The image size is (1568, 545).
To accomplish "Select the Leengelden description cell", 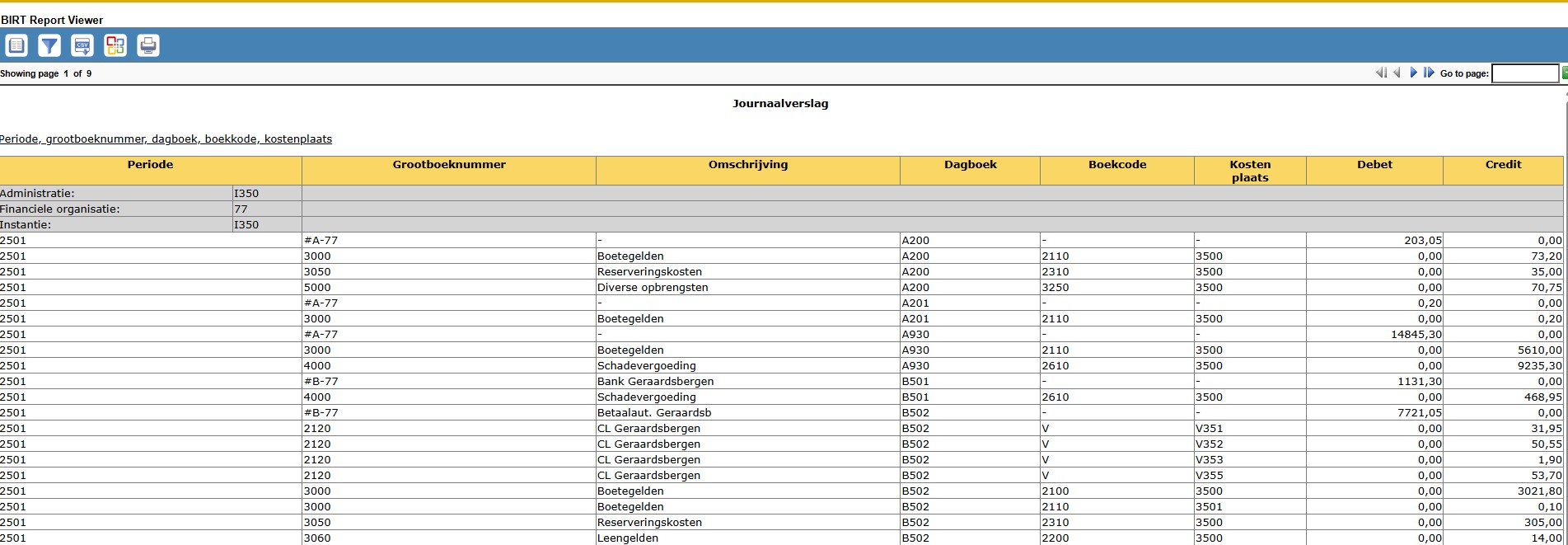I will [x=628, y=538].
